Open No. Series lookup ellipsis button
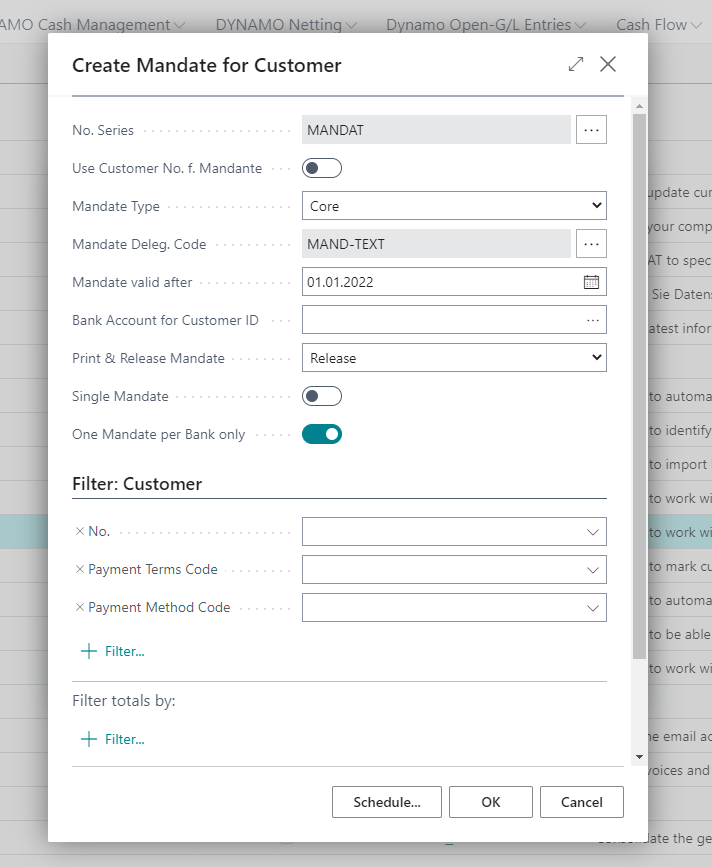 click(x=591, y=130)
